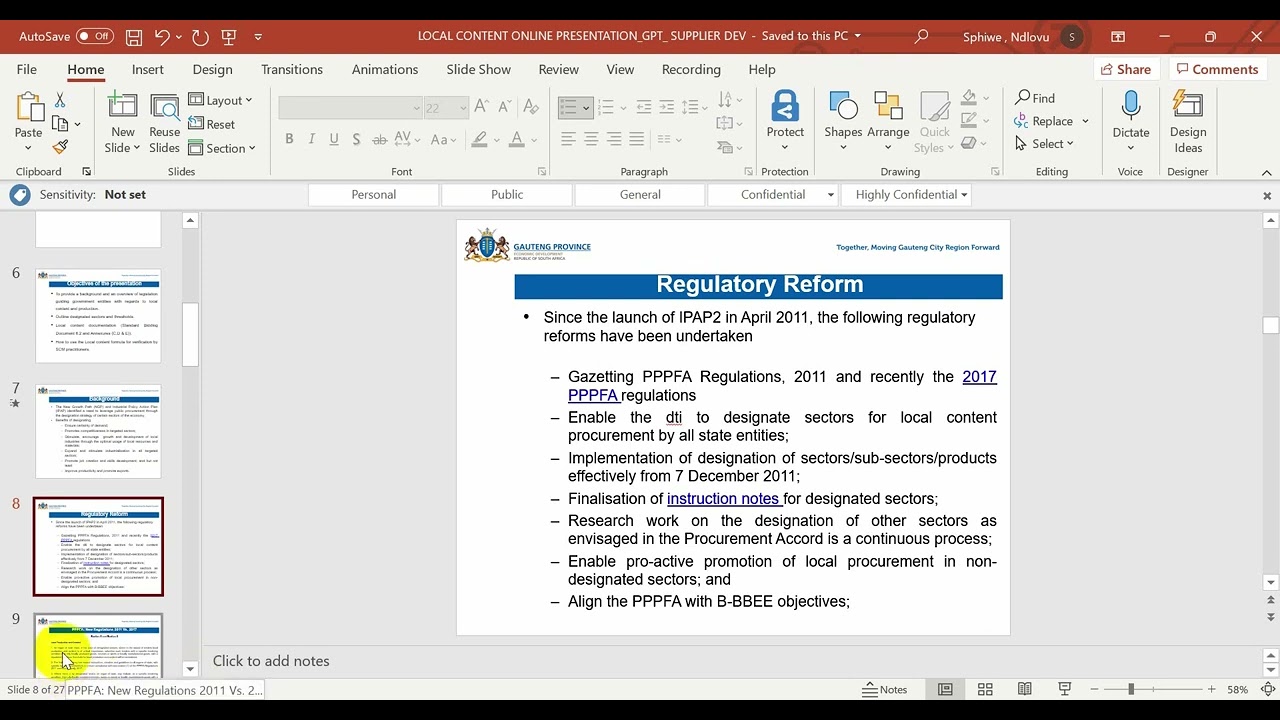Switch to Reading View
This screenshot has width=1280, height=720.
(1025, 689)
